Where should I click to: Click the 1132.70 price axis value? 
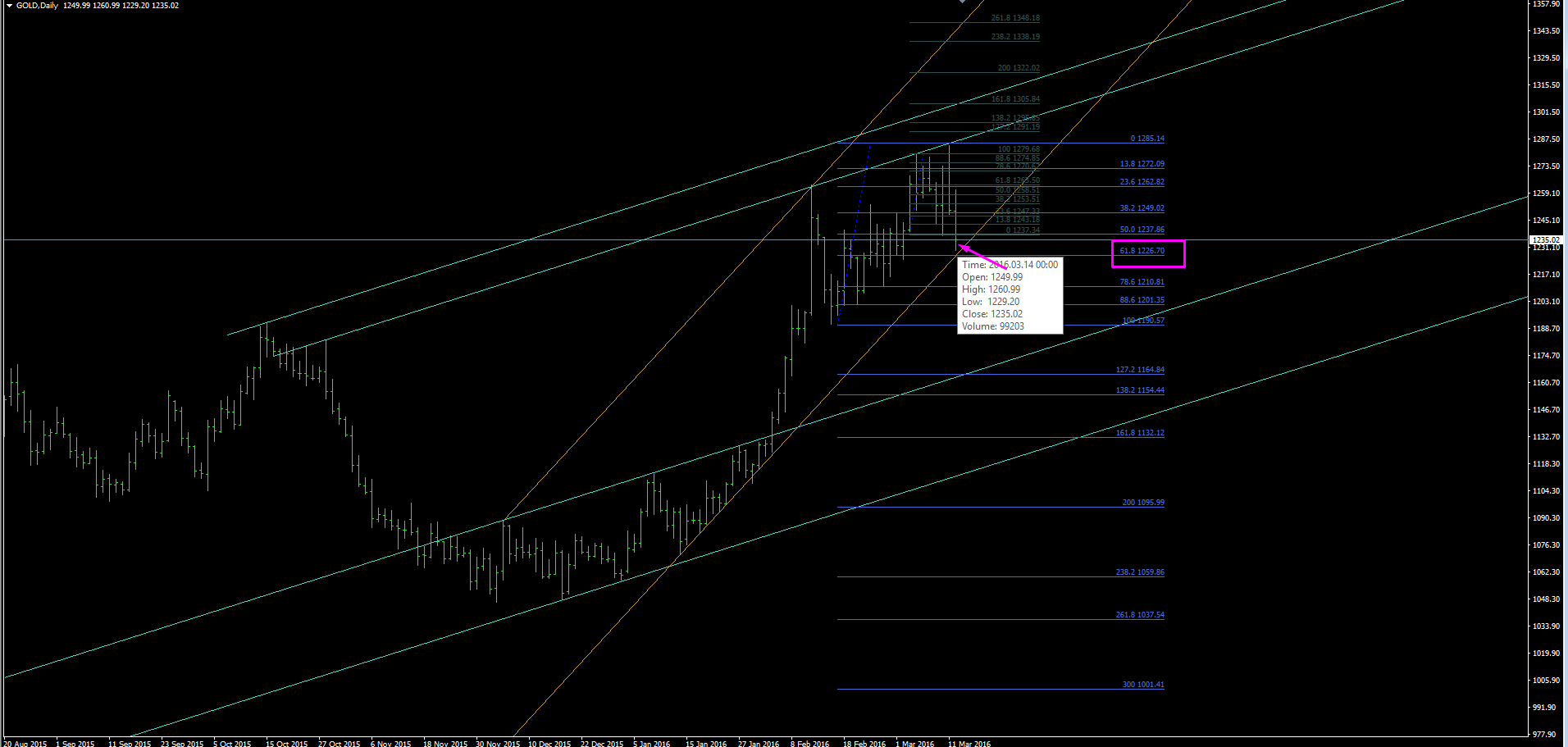pos(1546,437)
